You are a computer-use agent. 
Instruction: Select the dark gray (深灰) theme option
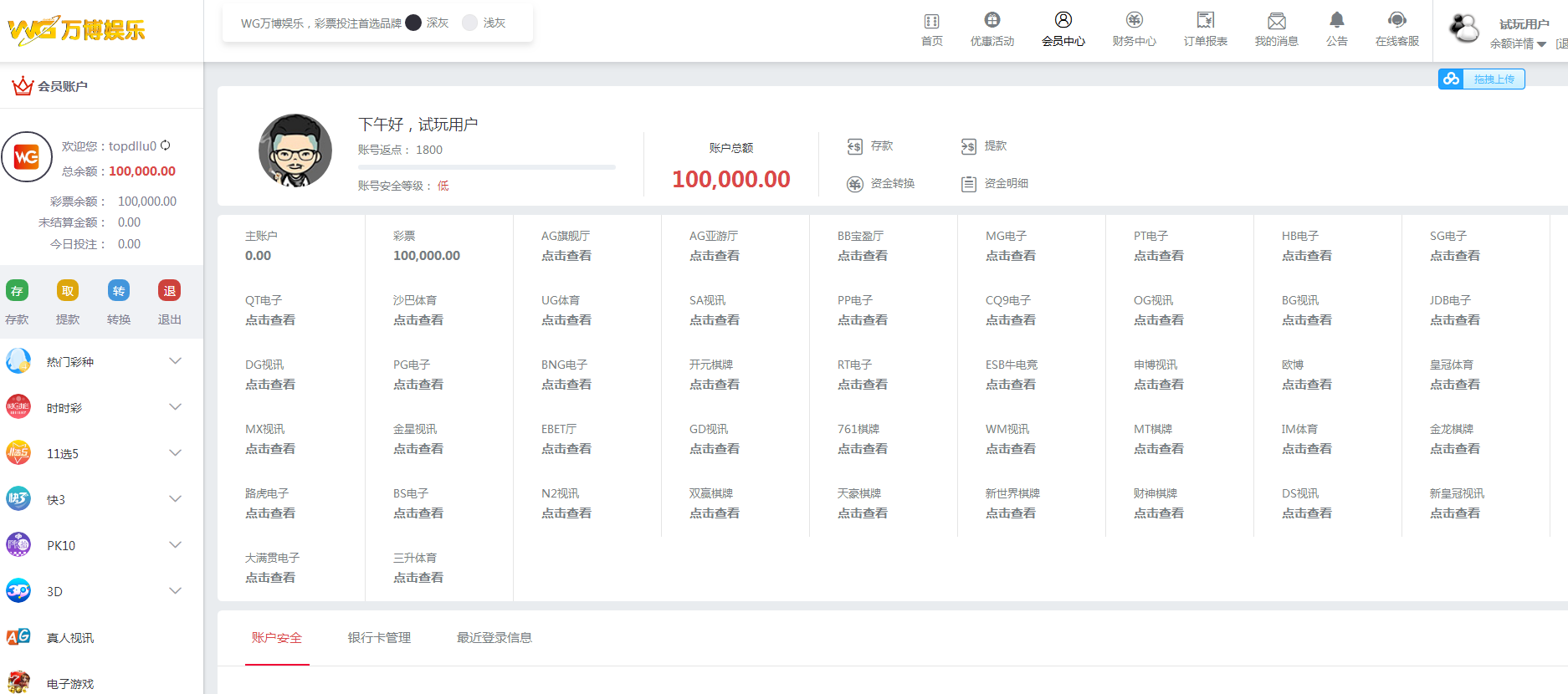414,23
